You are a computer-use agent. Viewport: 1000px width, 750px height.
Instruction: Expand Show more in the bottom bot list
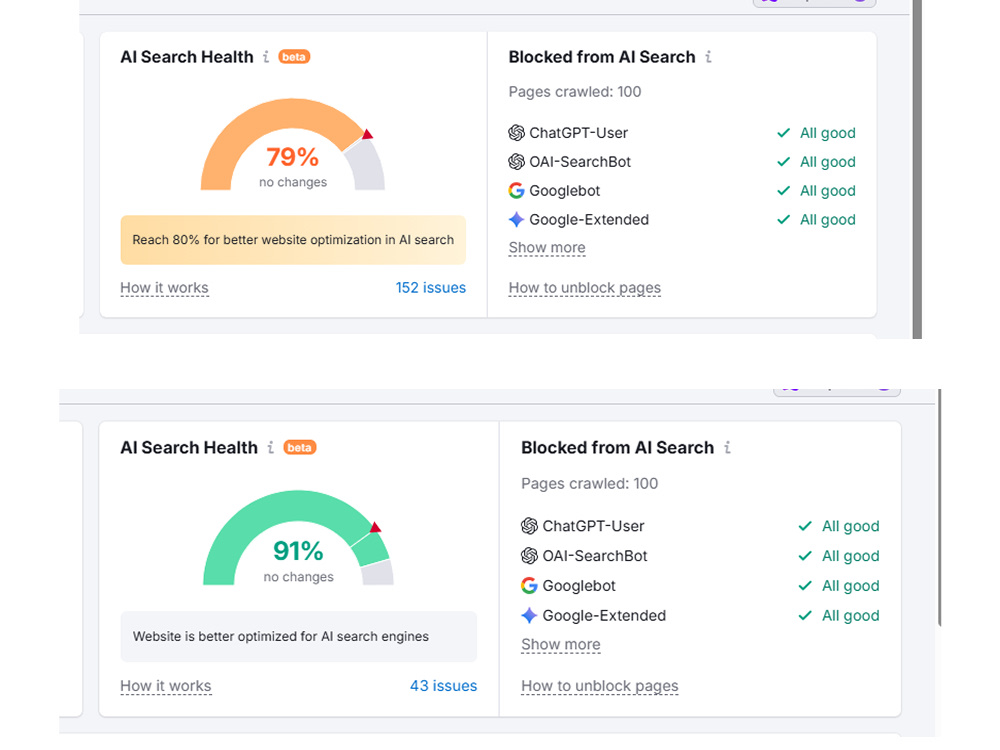[561, 644]
